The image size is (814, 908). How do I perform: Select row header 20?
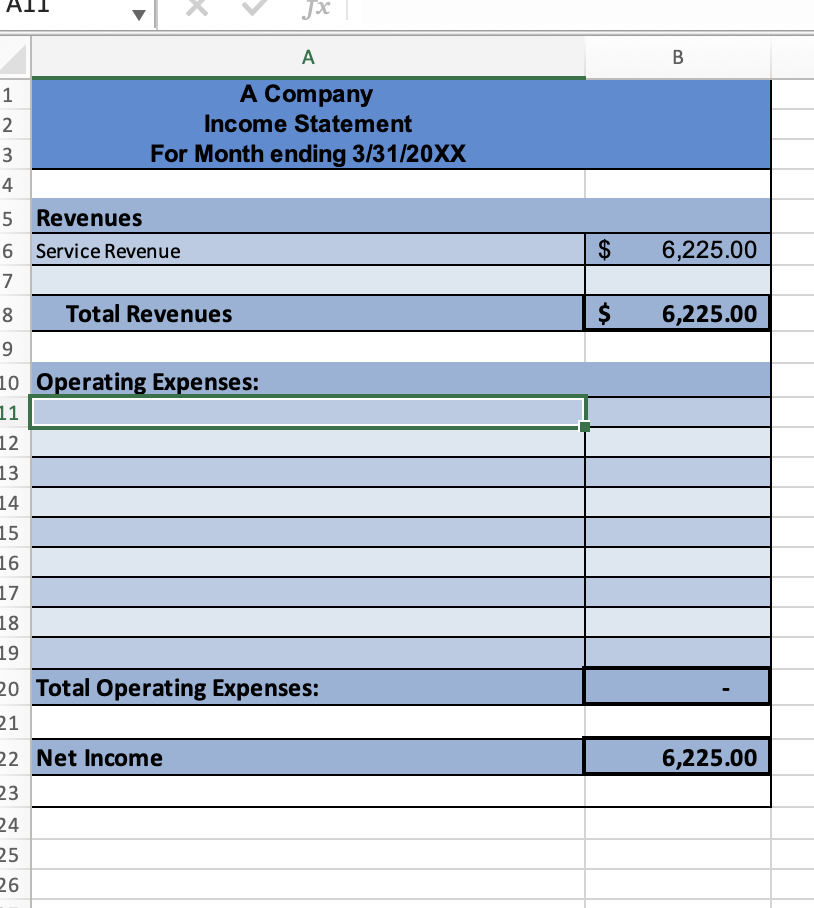(14, 687)
